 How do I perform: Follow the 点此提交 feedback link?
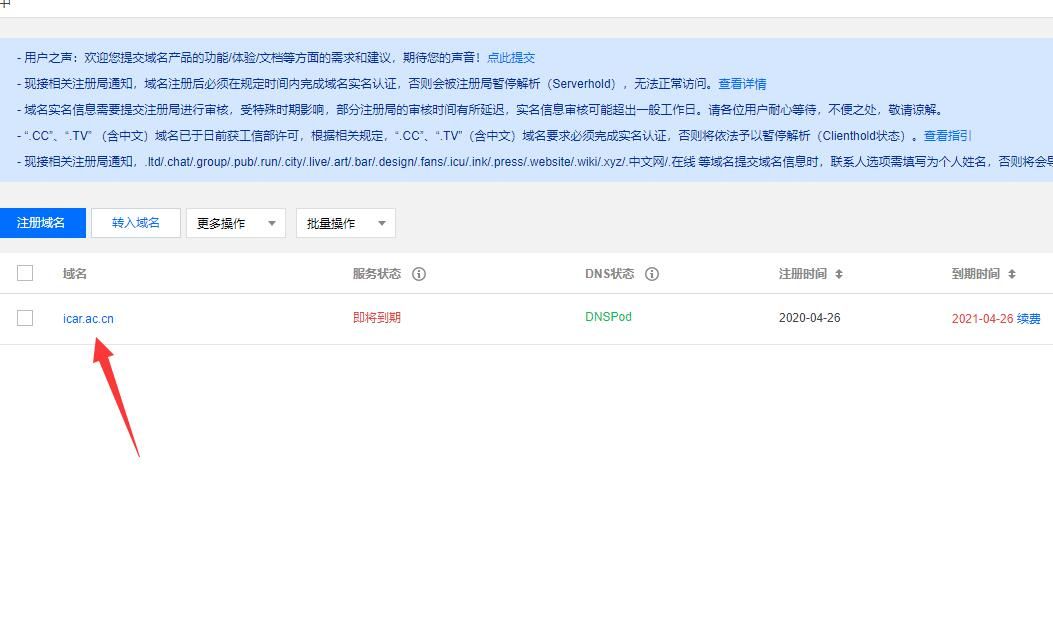coord(511,58)
